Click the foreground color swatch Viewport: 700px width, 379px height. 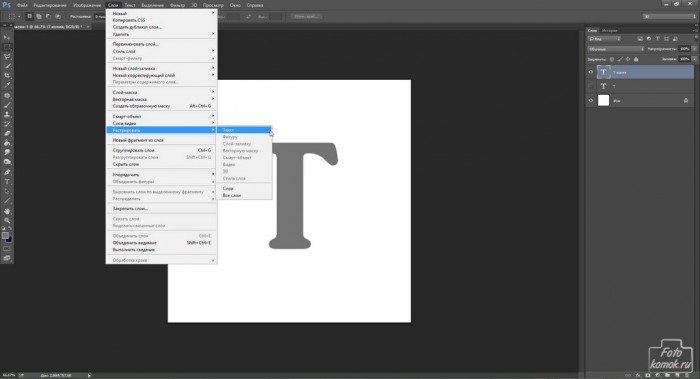tap(5, 235)
